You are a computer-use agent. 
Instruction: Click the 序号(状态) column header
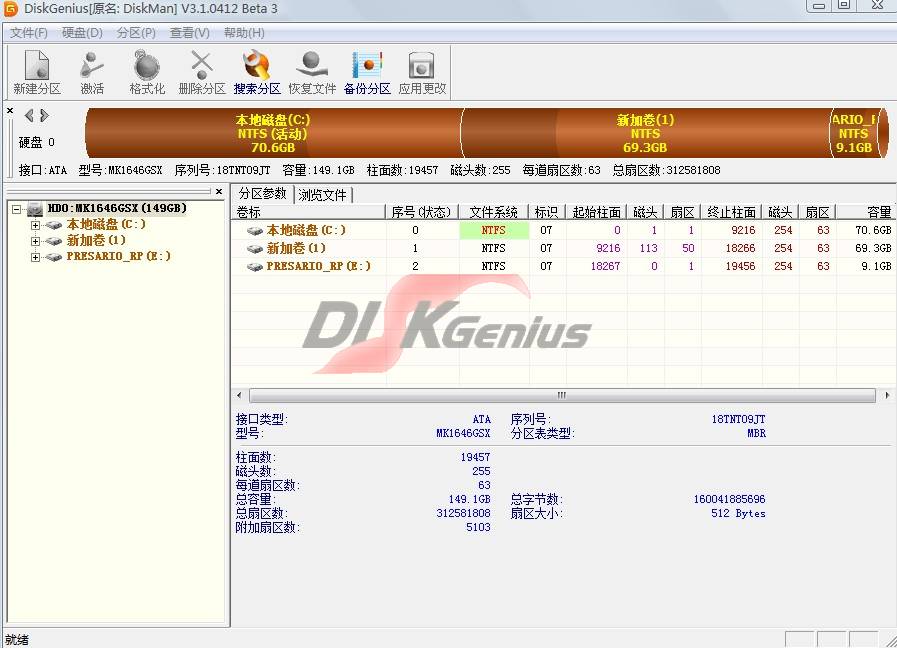pyautogui.click(x=422, y=212)
